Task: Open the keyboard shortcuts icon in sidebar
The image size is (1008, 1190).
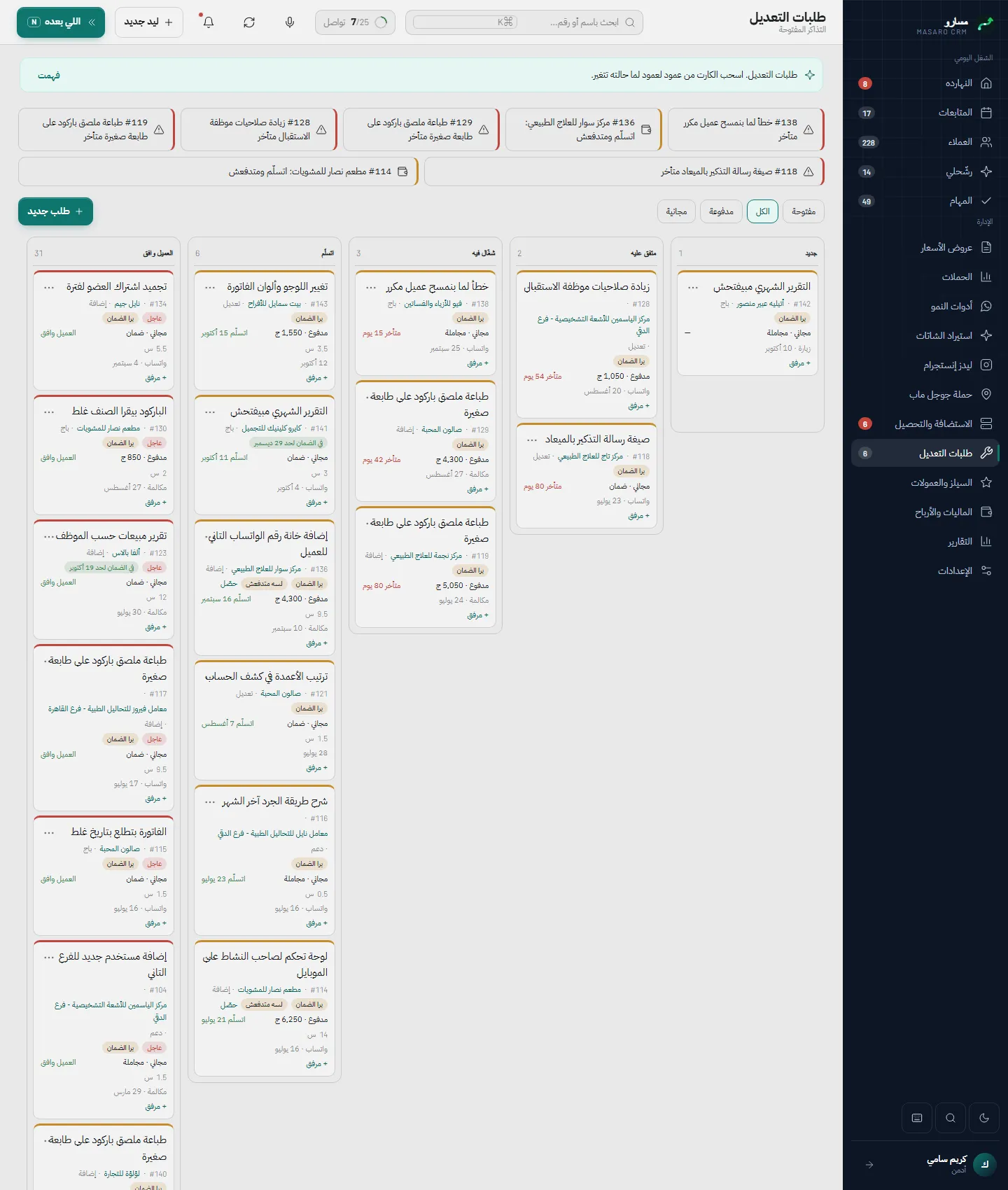Action: [917, 1118]
